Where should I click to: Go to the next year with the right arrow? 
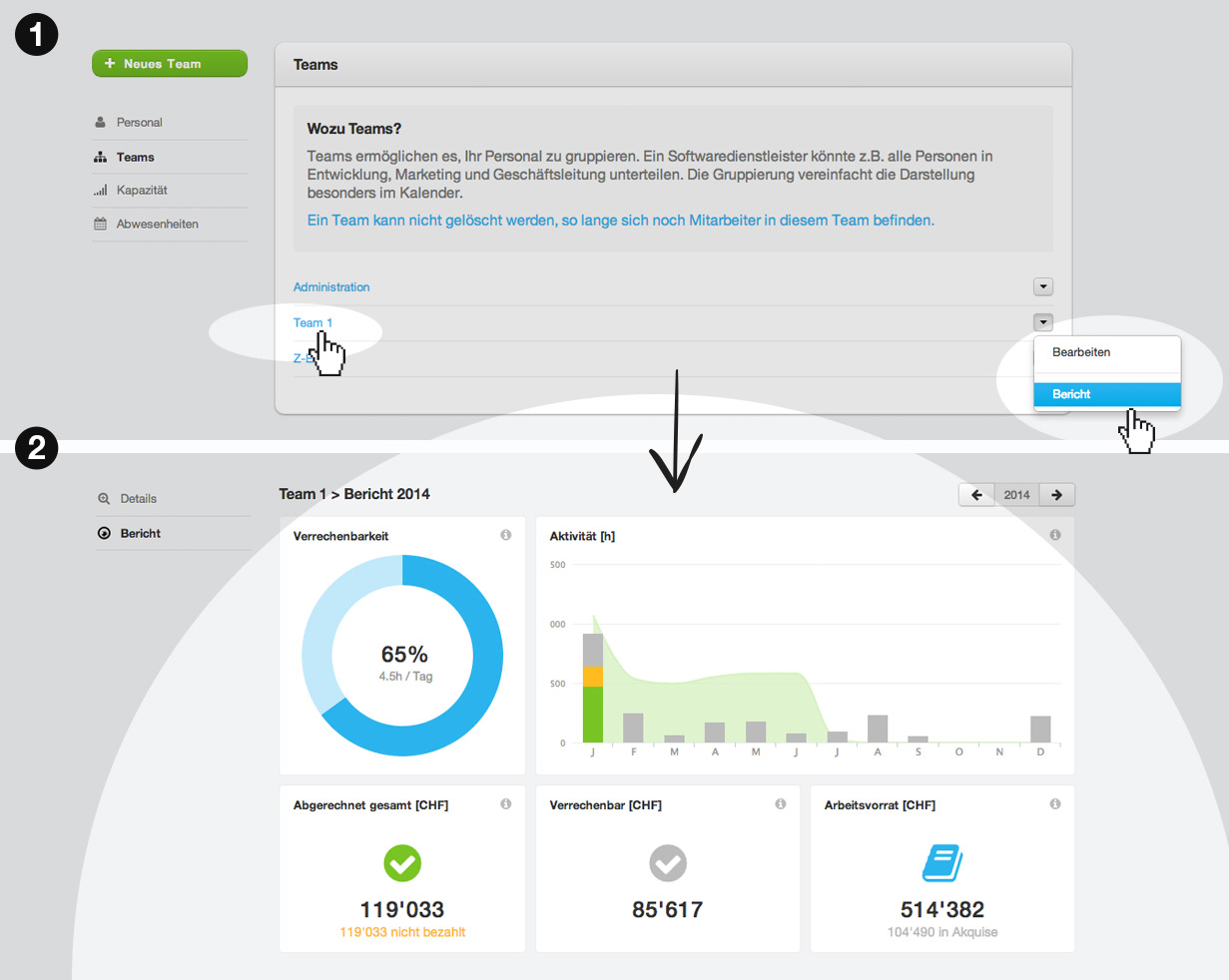[x=1056, y=495]
